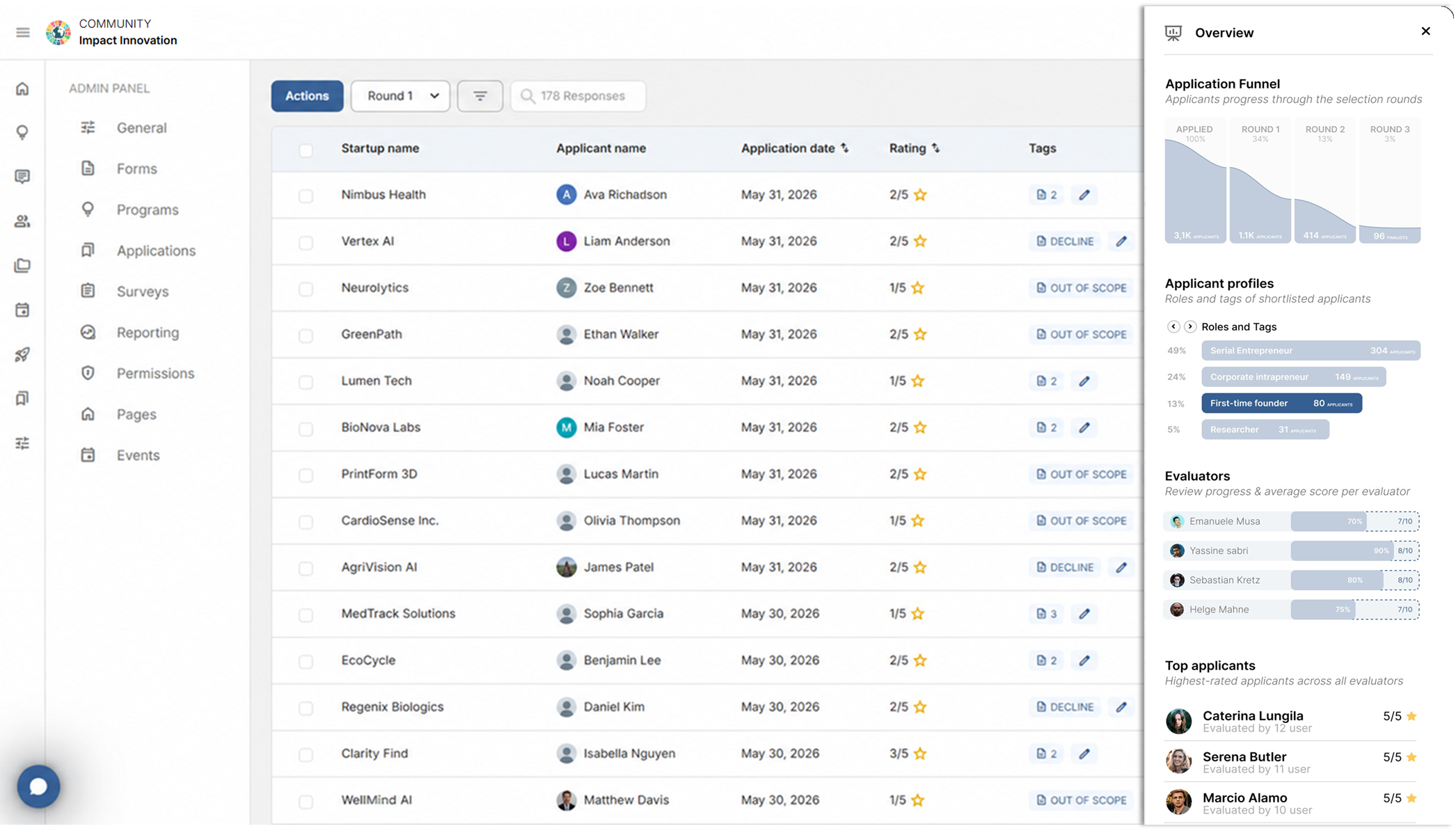Click the DECLINE tag on Regenix Biologics
The width and height of the screenshot is (1456, 831).
coord(1065,707)
